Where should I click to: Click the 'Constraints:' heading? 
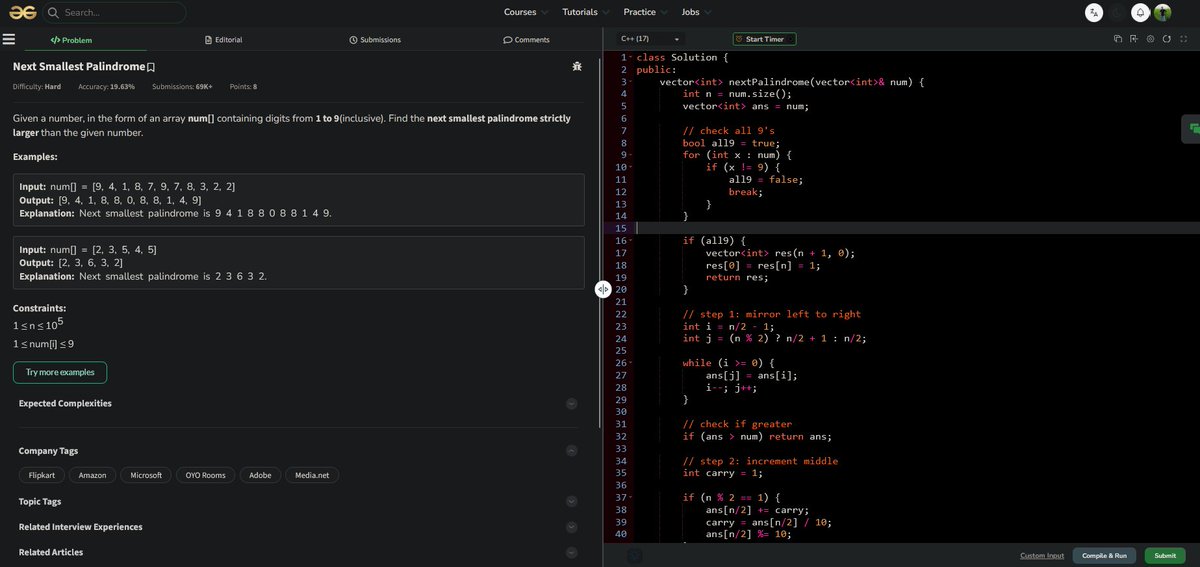tap(40, 308)
